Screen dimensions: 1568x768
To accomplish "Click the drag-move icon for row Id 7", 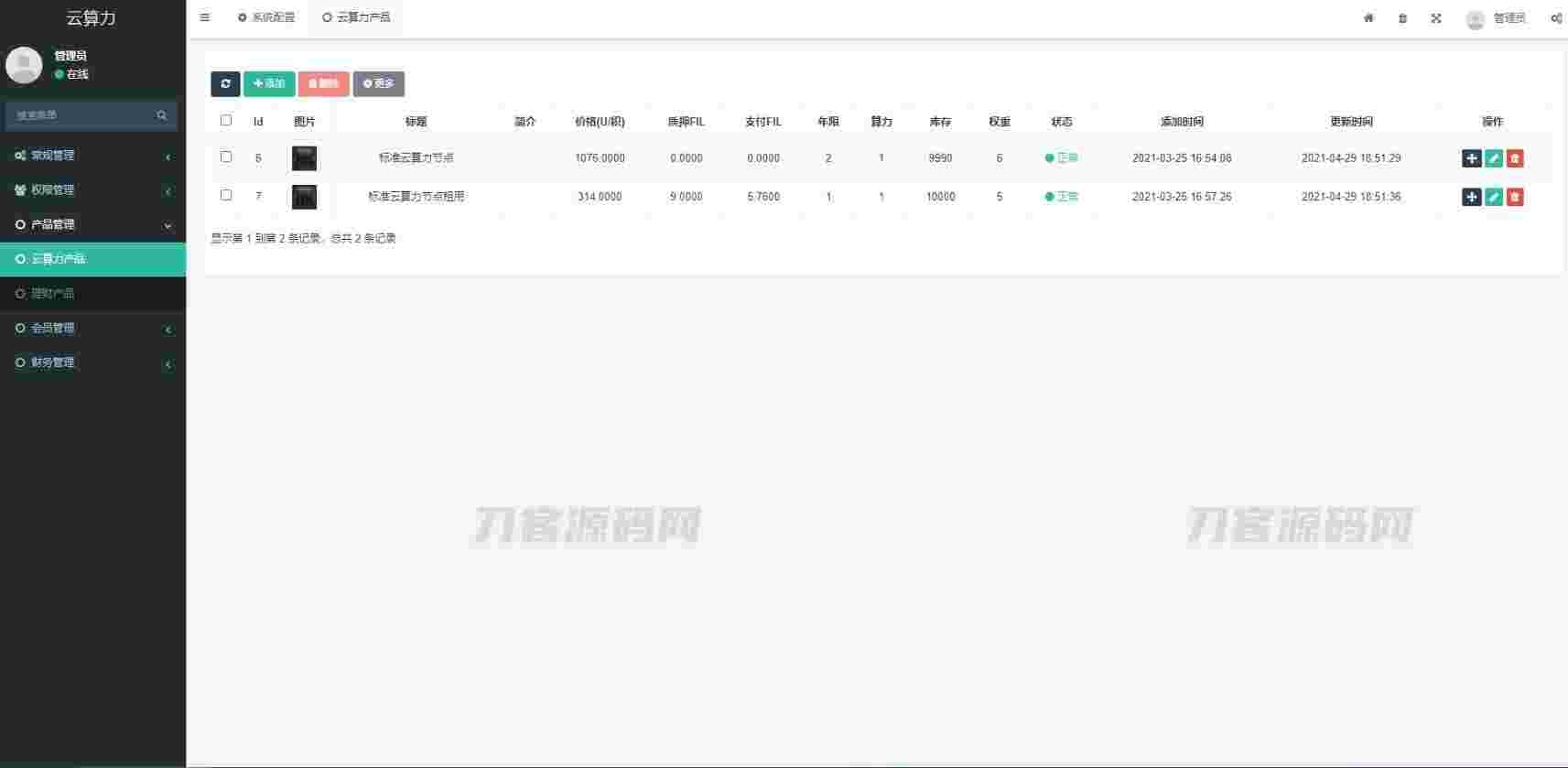I will tap(1471, 197).
